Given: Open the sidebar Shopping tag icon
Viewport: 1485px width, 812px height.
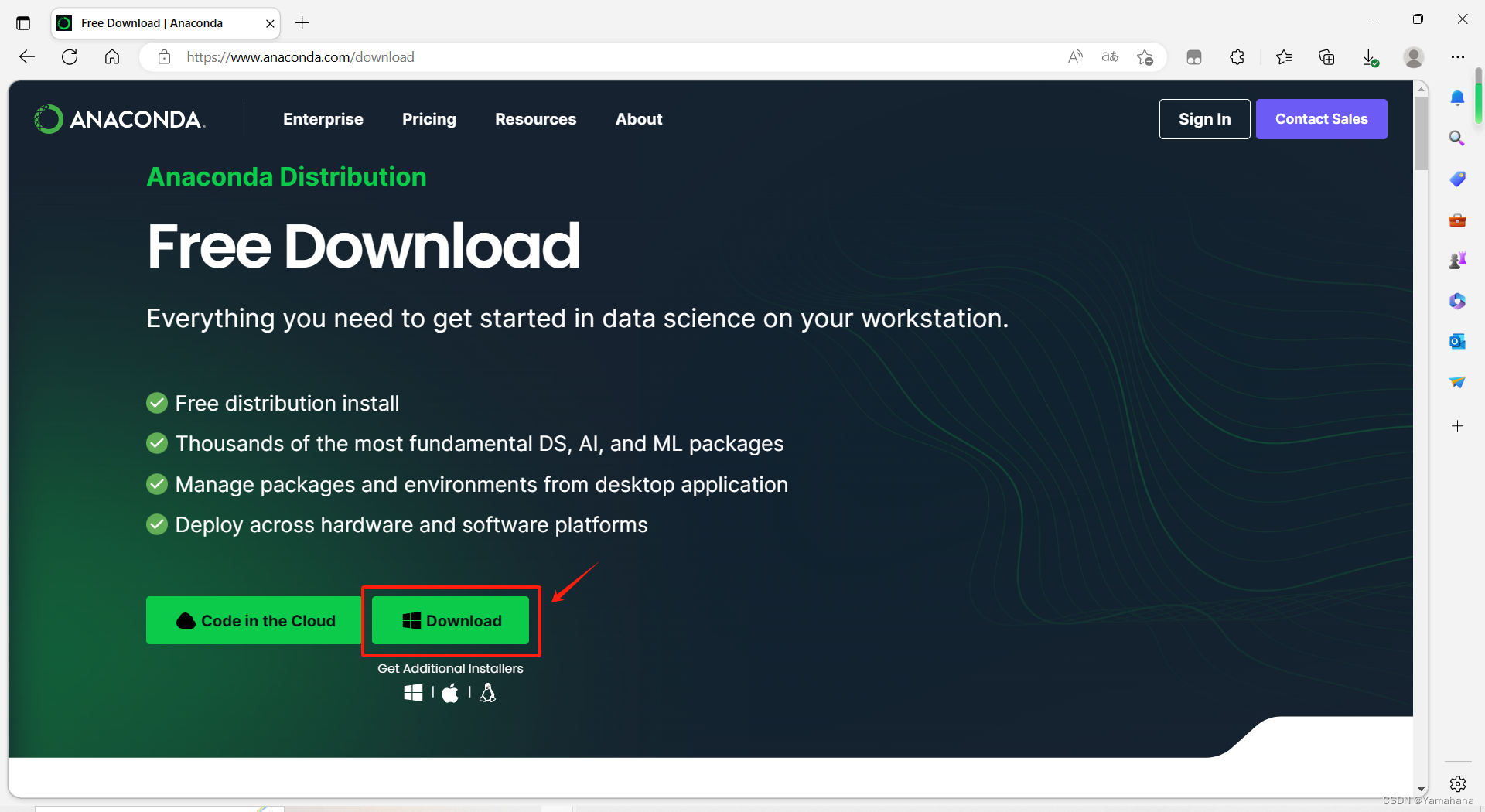Looking at the screenshot, I should pos(1457,179).
